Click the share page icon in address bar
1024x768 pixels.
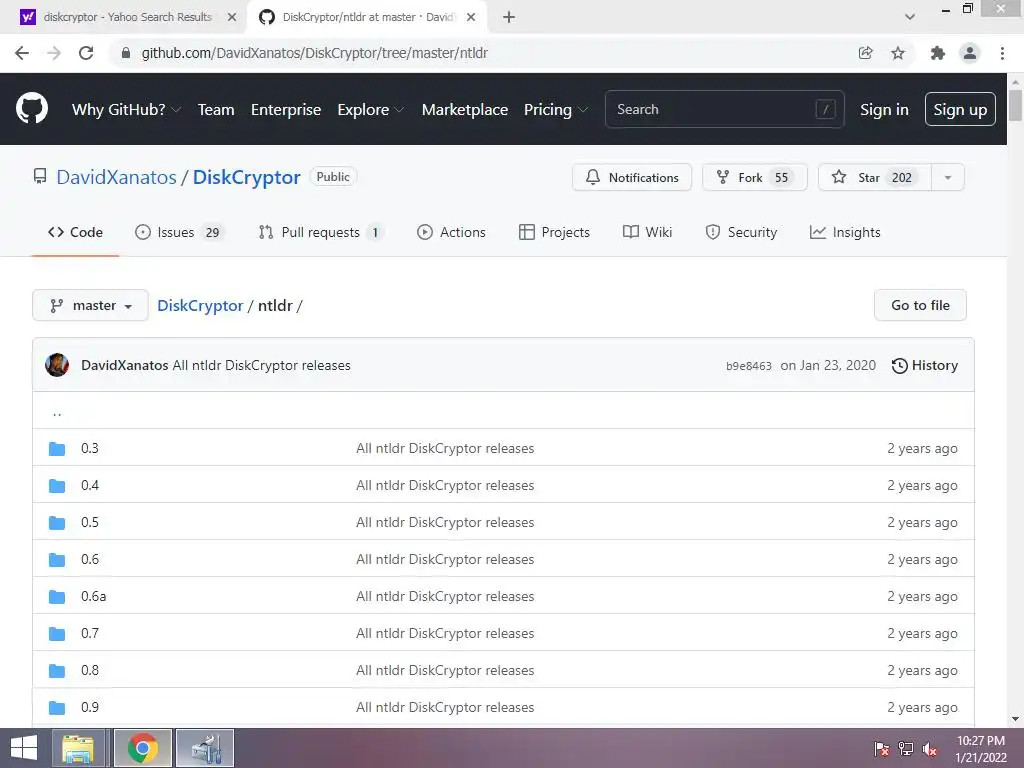point(865,53)
